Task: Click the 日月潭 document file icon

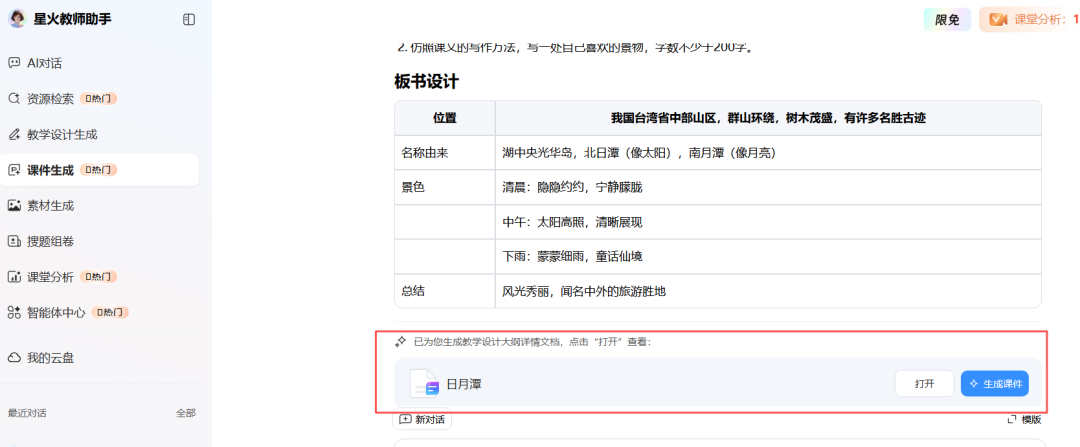Action: (424, 384)
